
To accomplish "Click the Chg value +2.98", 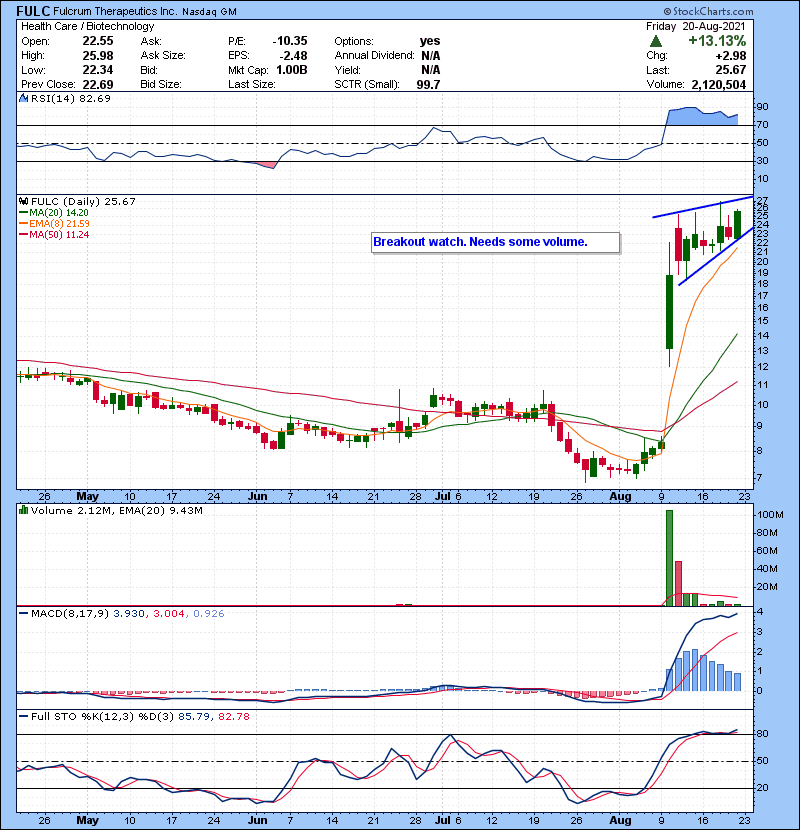I will [x=731, y=56].
